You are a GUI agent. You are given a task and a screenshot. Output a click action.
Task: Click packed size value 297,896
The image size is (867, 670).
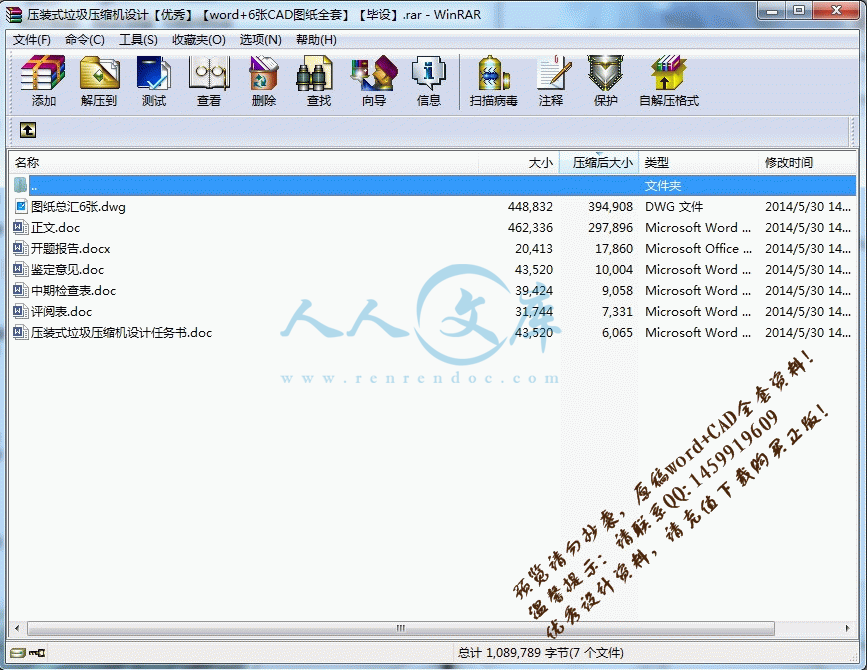(610, 228)
